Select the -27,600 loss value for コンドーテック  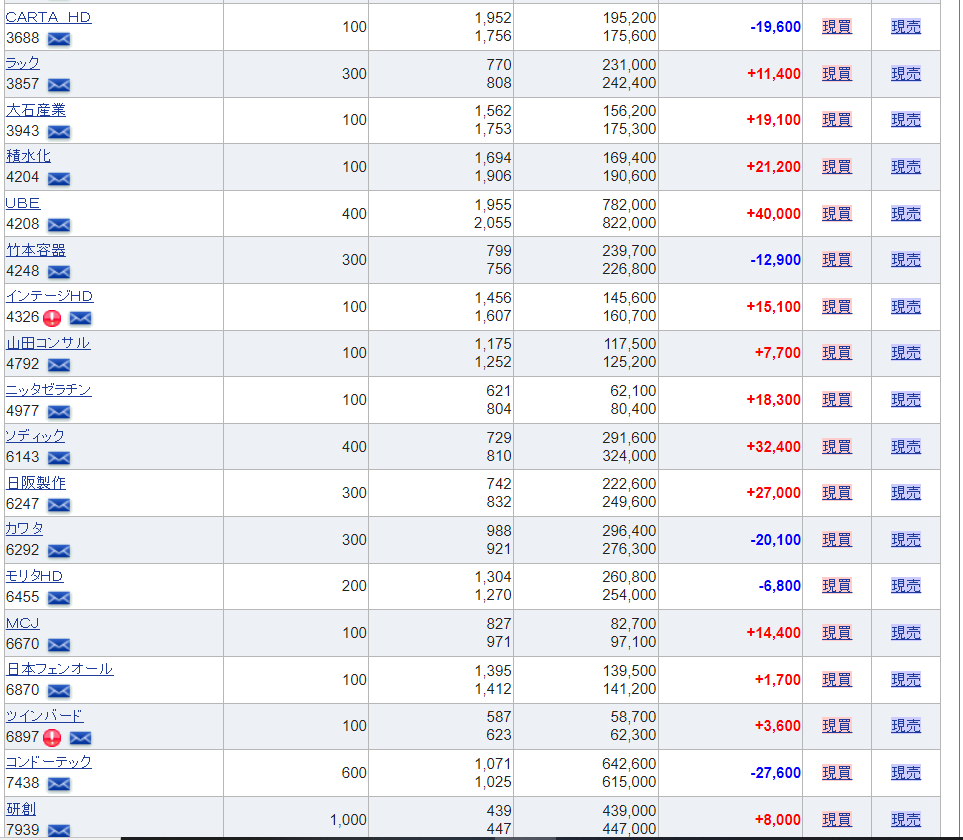775,772
